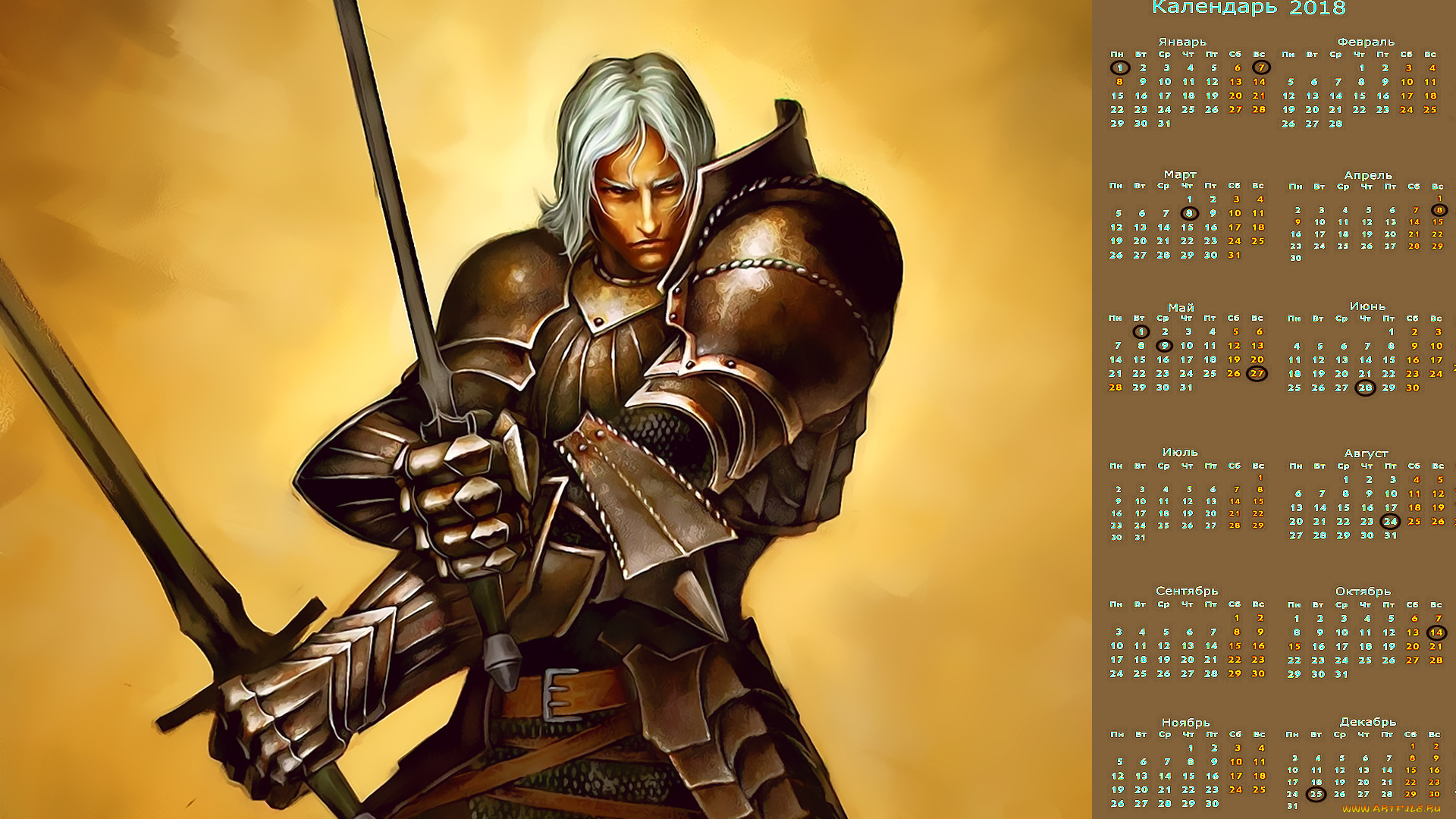Select the Сентябрь month heading

click(1186, 590)
